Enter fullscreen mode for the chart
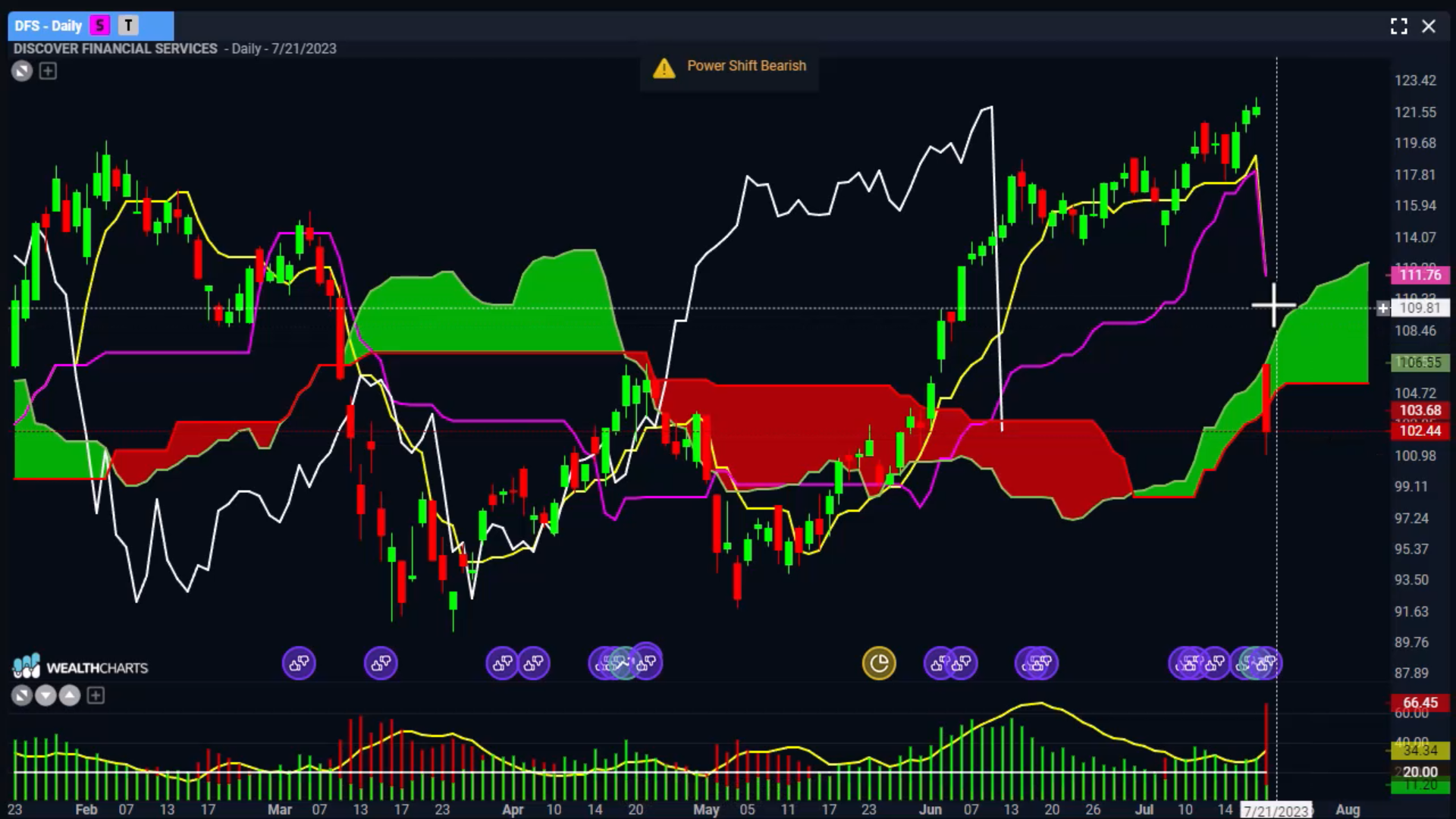This screenshot has width=1456, height=819. click(x=1399, y=27)
